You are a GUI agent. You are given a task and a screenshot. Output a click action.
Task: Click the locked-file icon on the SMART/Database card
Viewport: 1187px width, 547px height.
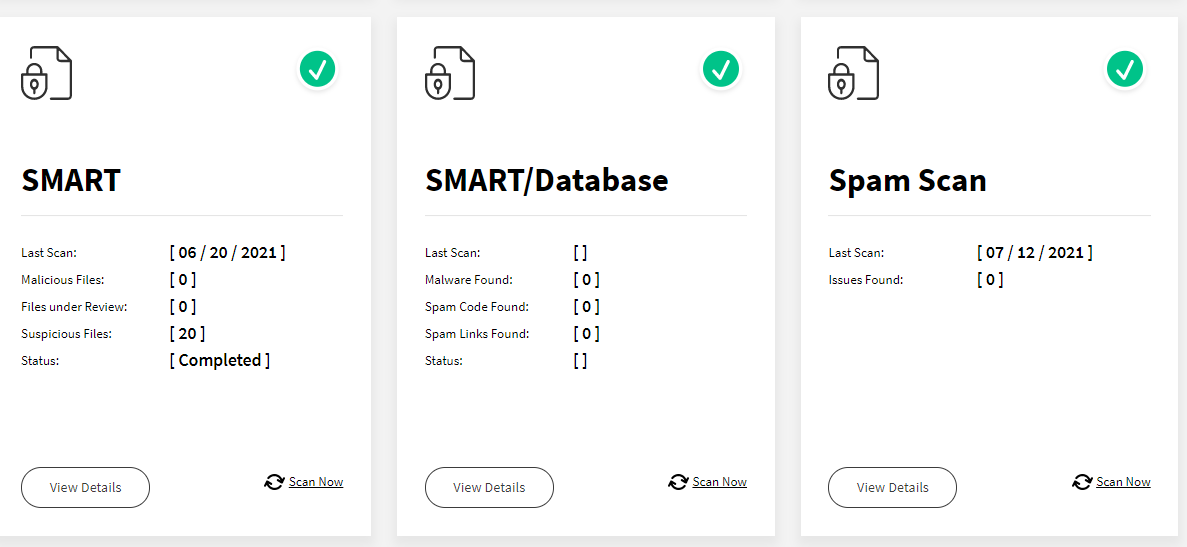pyautogui.click(x=450, y=73)
